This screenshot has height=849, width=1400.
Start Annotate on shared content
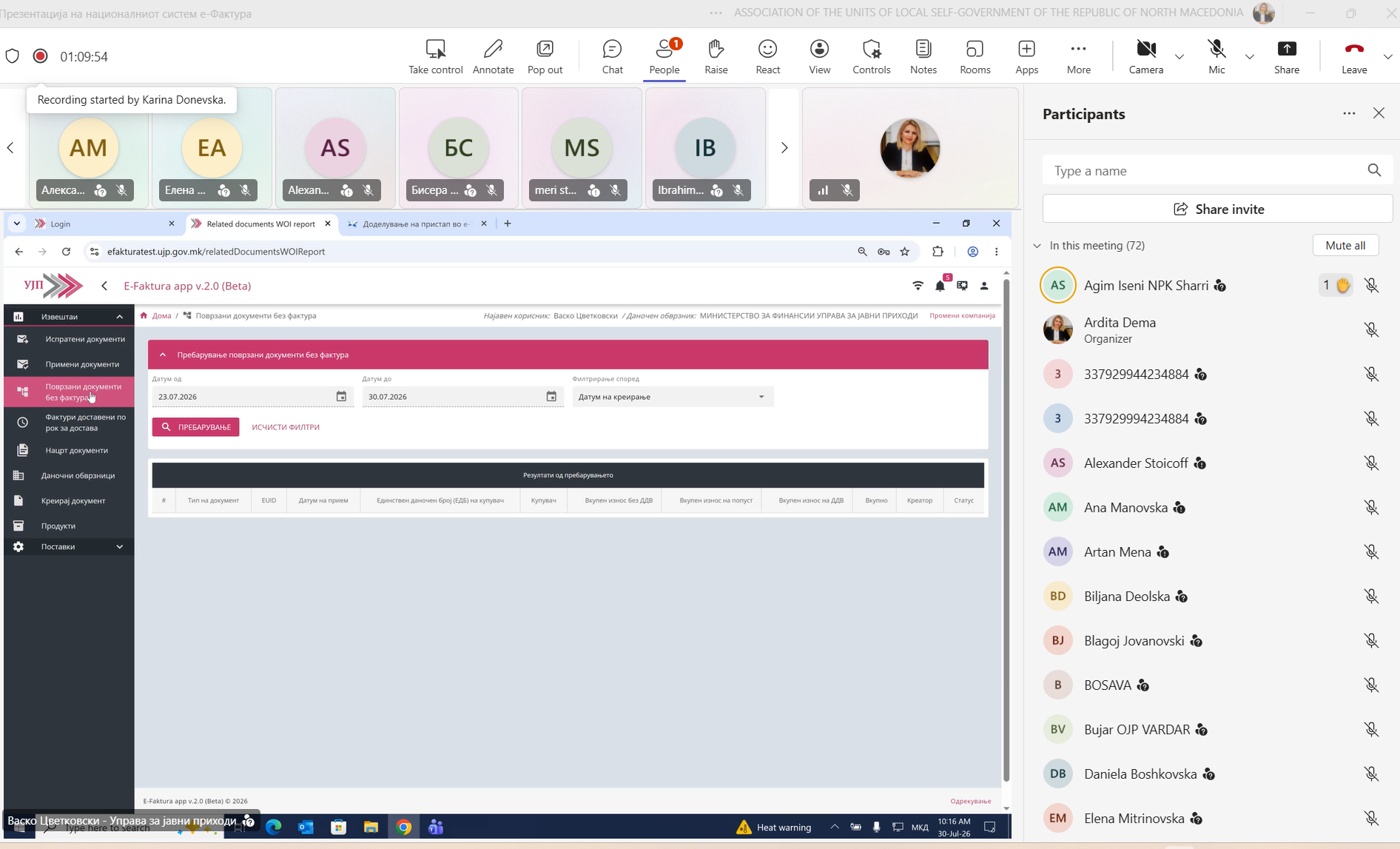coord(493,57)
